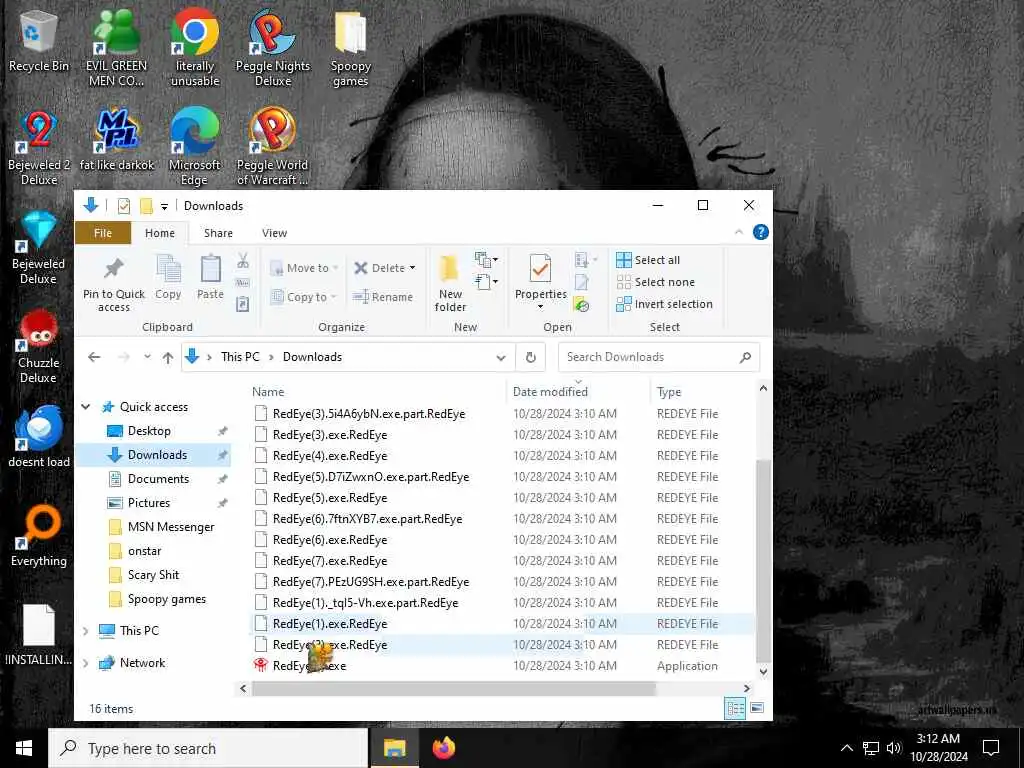Viewport: 1024px width, 768px height.
Task: Switch to the Home ribbon tab
Action: [x=160, y=233]
